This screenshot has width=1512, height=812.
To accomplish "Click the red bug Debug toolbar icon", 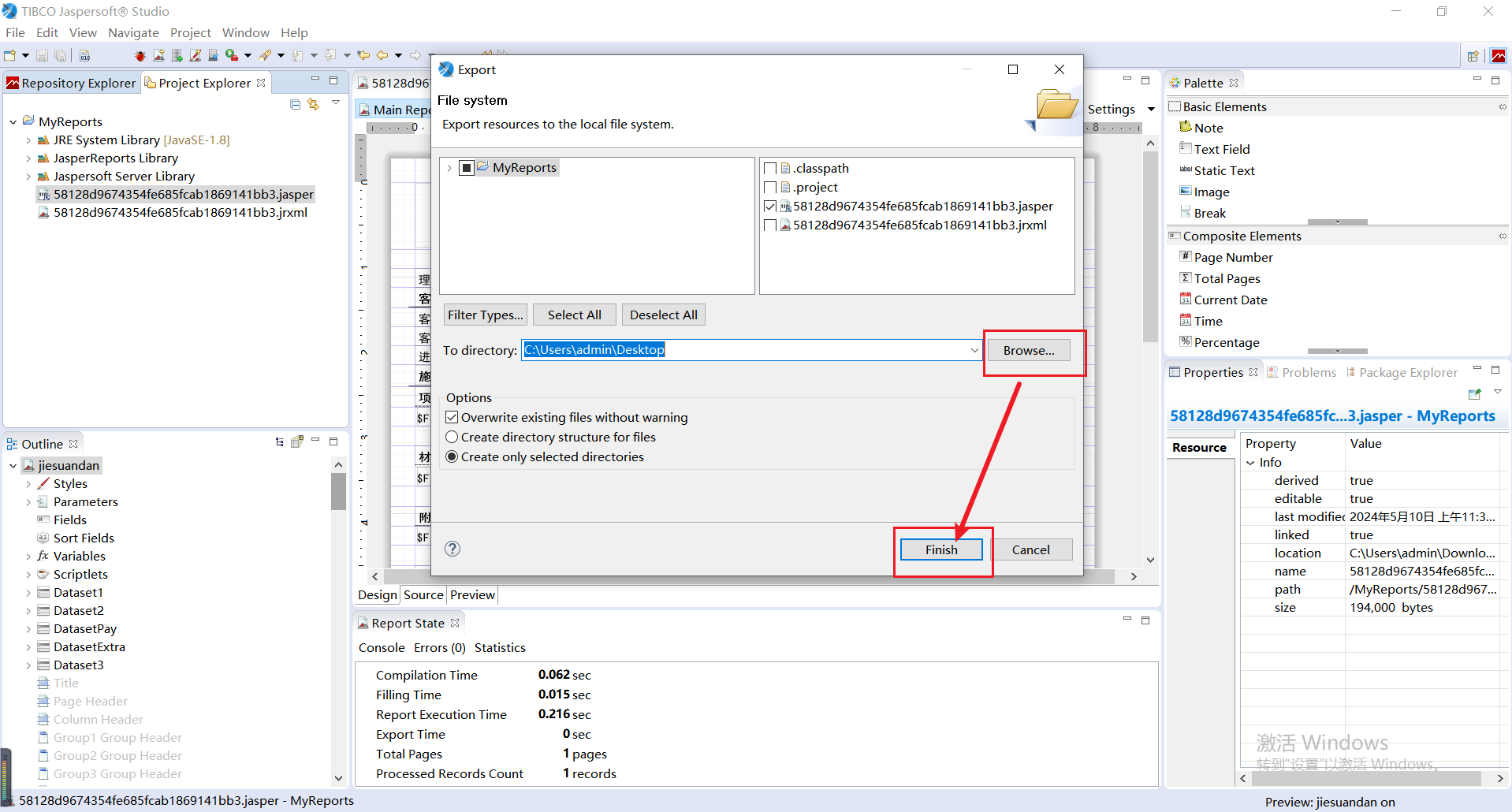I will point(140,55).
